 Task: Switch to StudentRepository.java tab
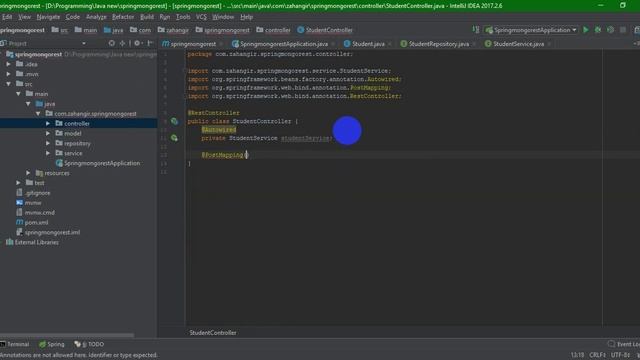[x=438, y=44]
